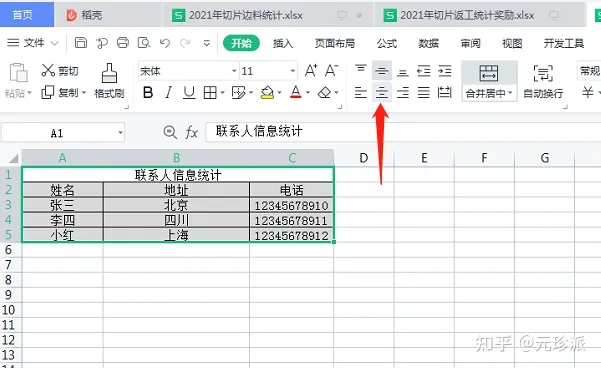Click the increase font size icon
Viewport: 601px width, 368px height.
click(x=311, y=71)
